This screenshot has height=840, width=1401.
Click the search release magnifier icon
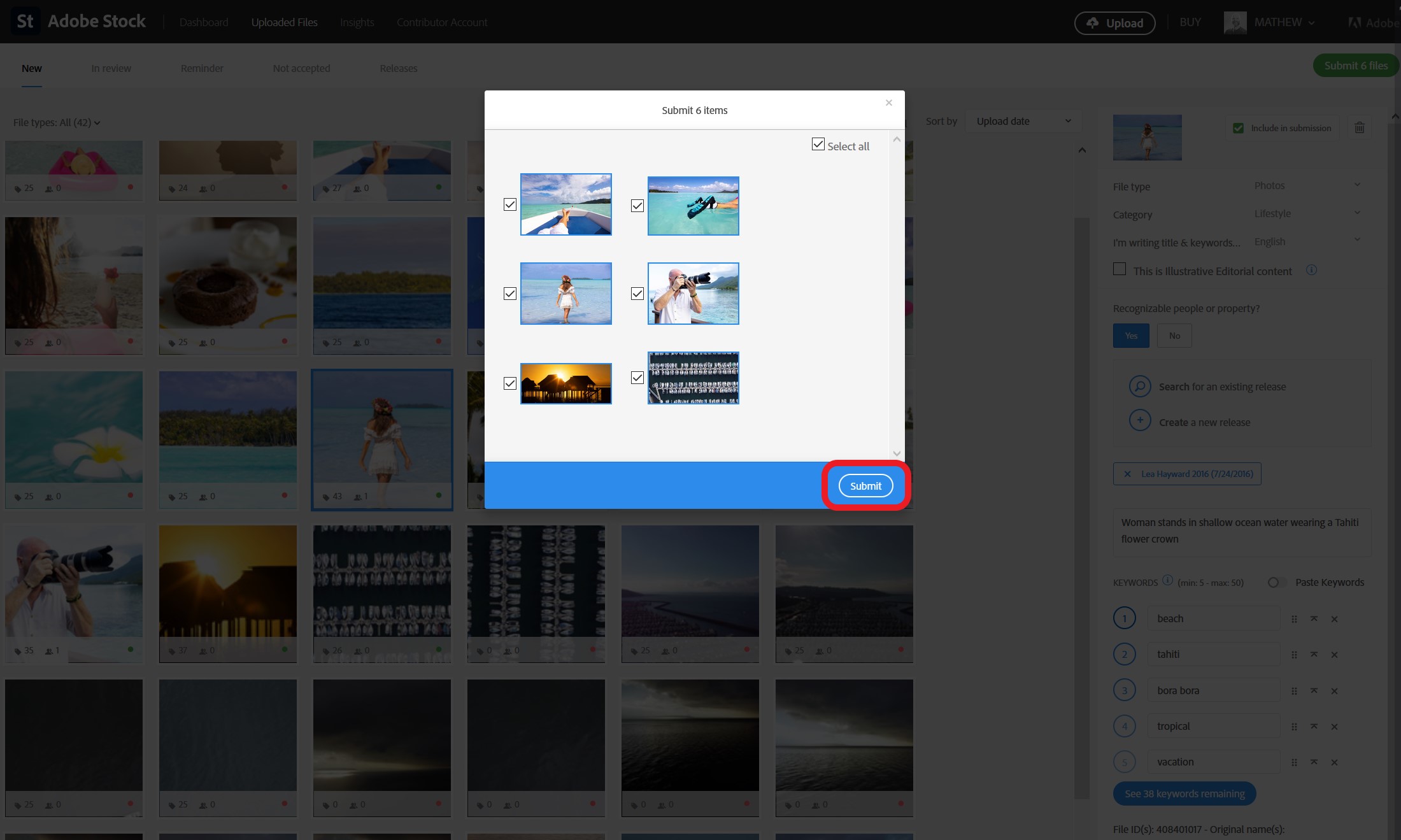1140,387
